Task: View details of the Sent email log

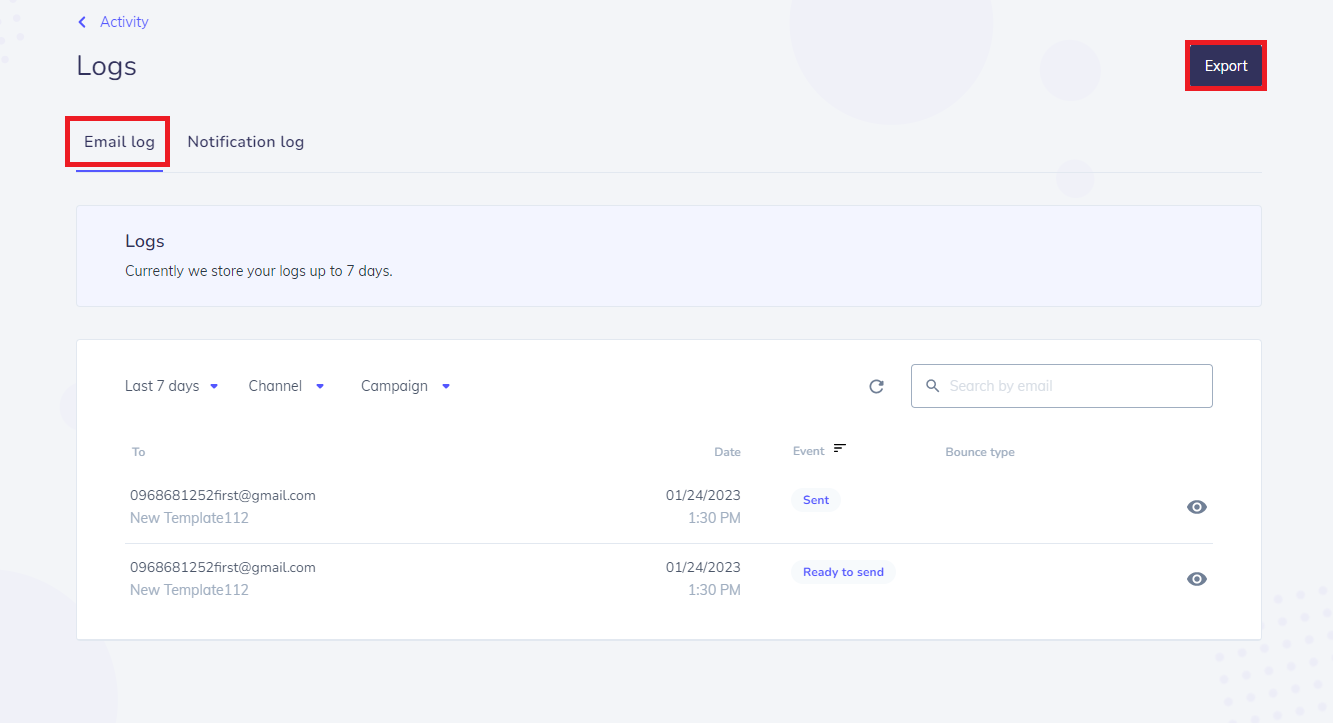Action: pyautogui.click(x=1196, y=507)
